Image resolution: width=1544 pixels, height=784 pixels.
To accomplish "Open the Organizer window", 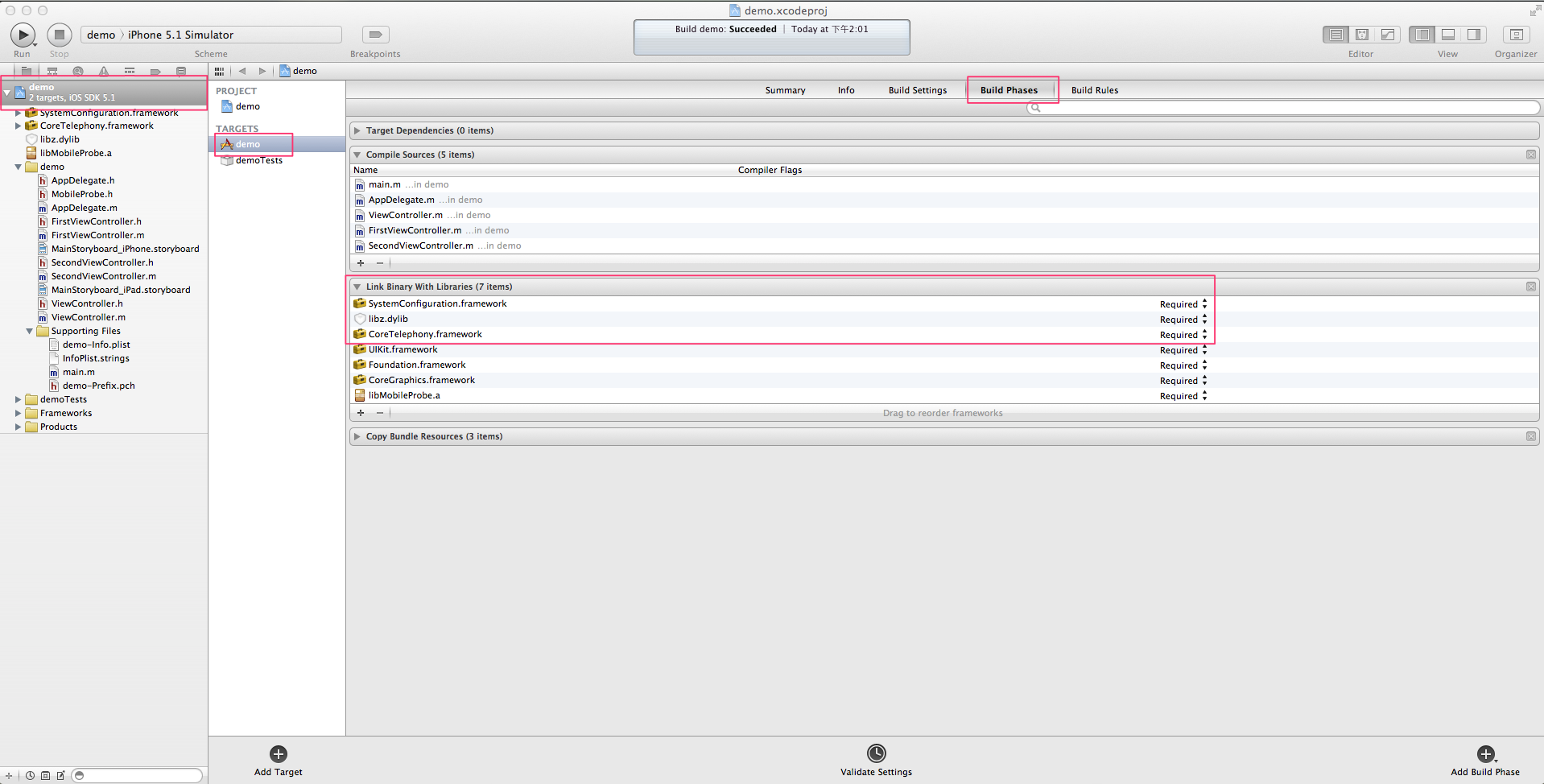I will pyautogui.click(x=1516, y=35).
